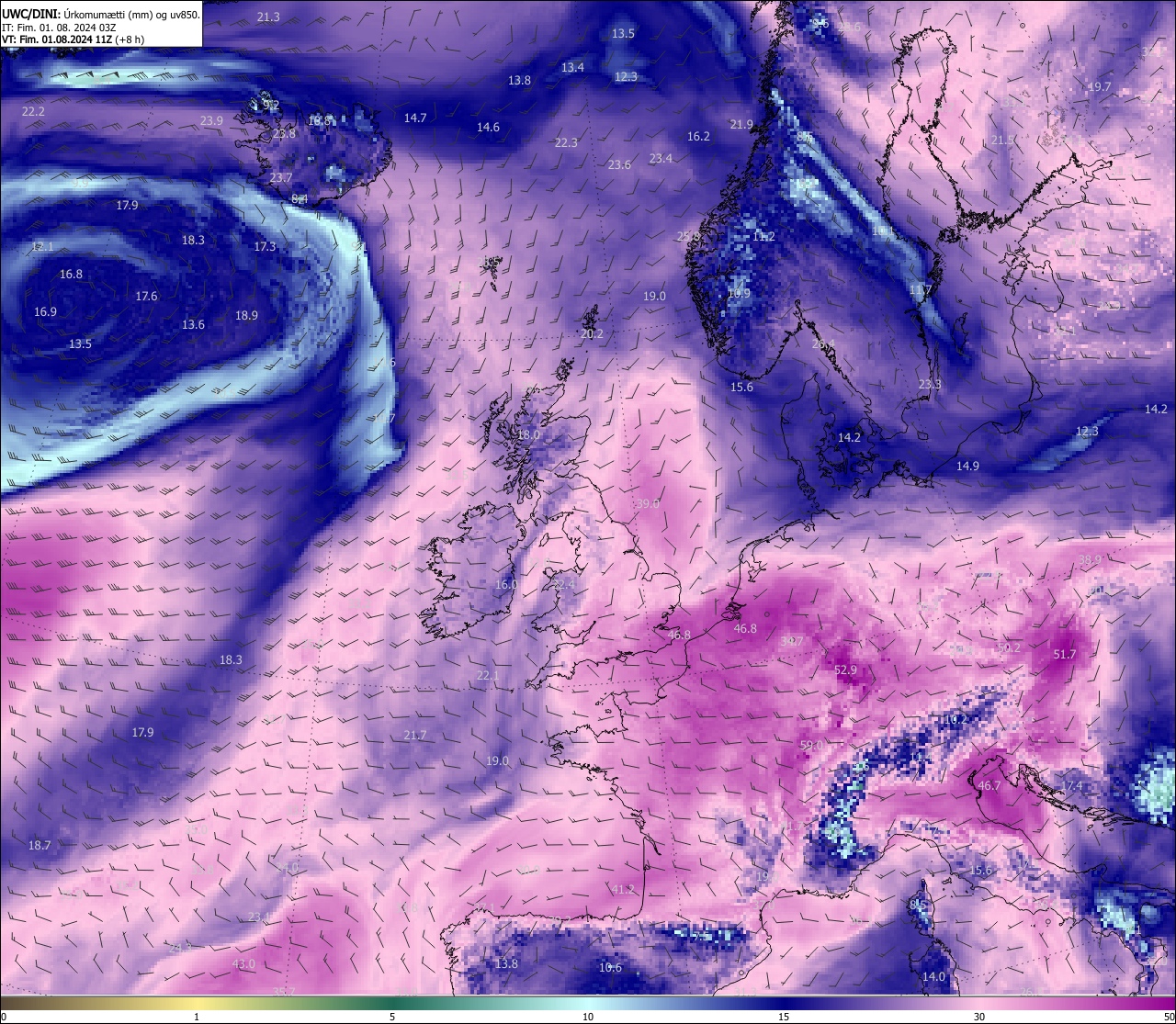1176x1024 pixels.
Task: Click the 5 tick on the color scale
Action: pyautogui.click(x=392, y=1017)
